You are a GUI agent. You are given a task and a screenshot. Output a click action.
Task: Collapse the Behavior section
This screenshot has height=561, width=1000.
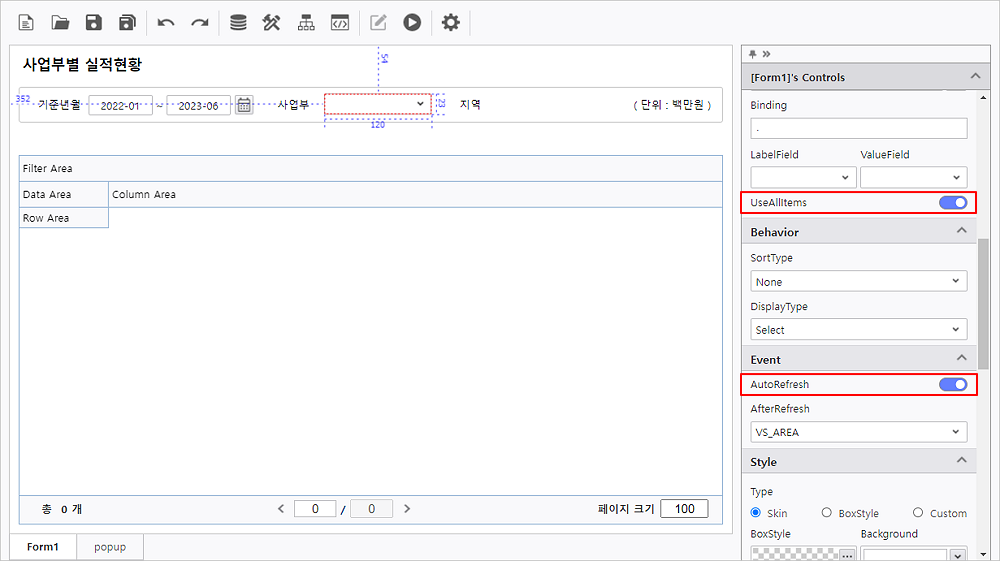[962, 232]
